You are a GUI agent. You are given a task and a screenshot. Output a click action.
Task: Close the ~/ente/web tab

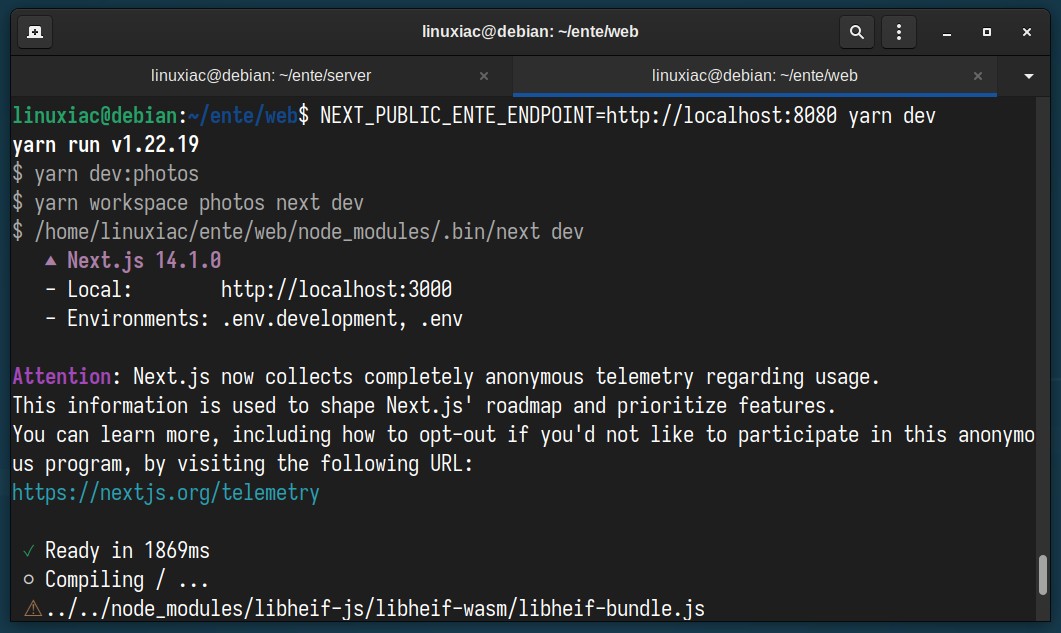978,76
